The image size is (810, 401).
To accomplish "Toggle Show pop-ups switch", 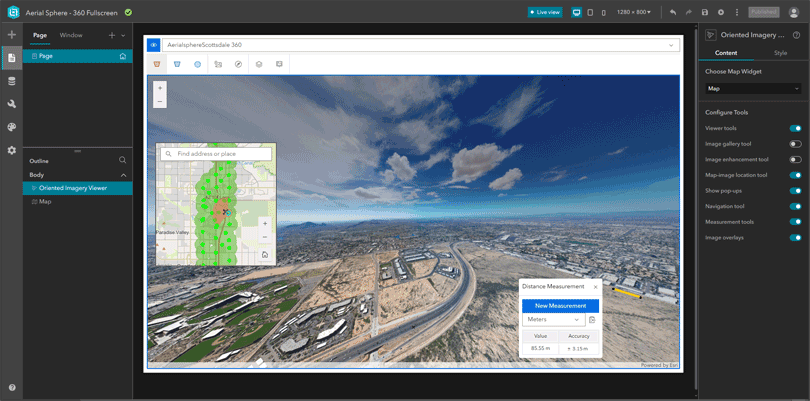I will [x=795, y=191].
